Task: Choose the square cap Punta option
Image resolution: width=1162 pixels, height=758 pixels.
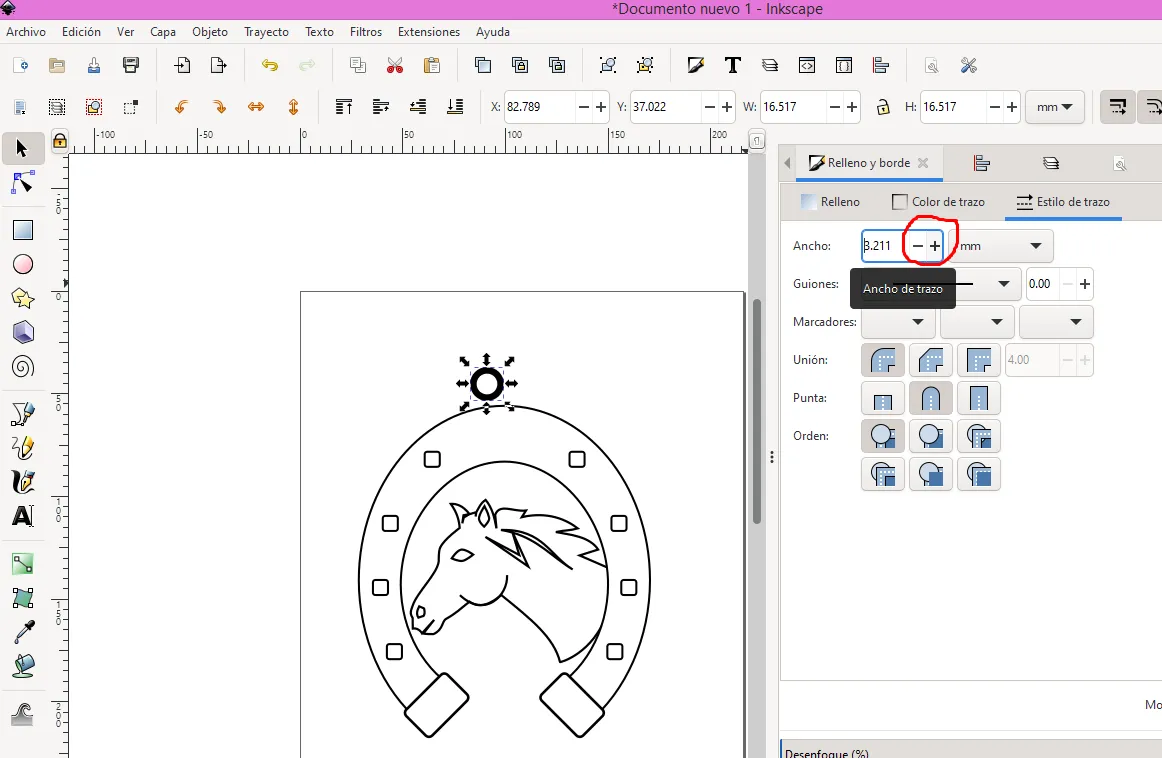Action: pyautogui.click(x=978, y=398)
